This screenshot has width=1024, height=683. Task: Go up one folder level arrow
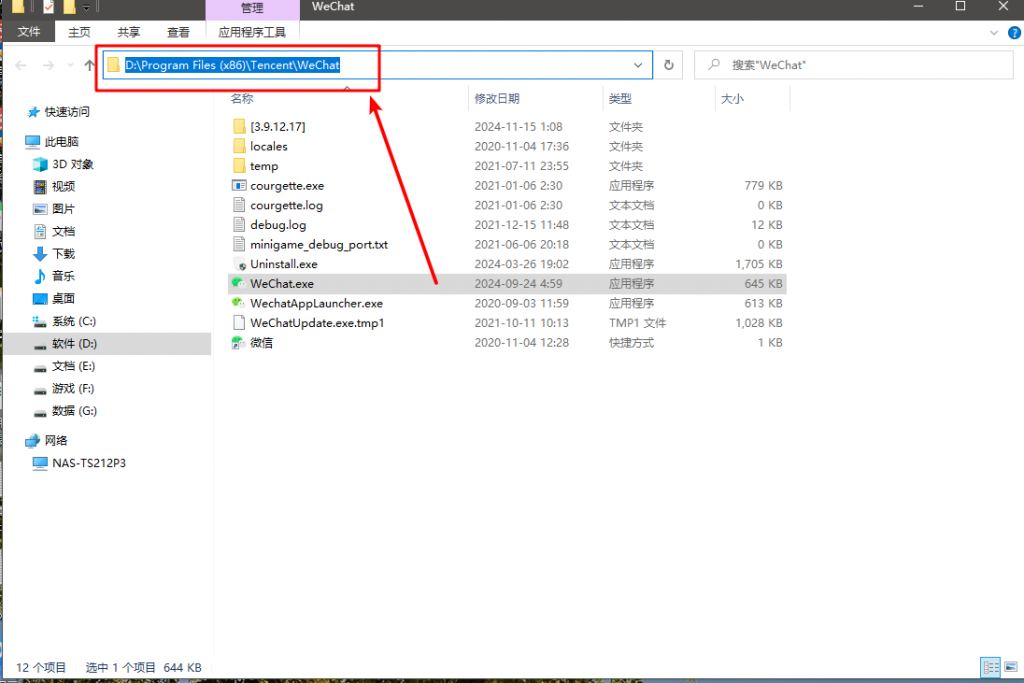click(x=89, y=65)
